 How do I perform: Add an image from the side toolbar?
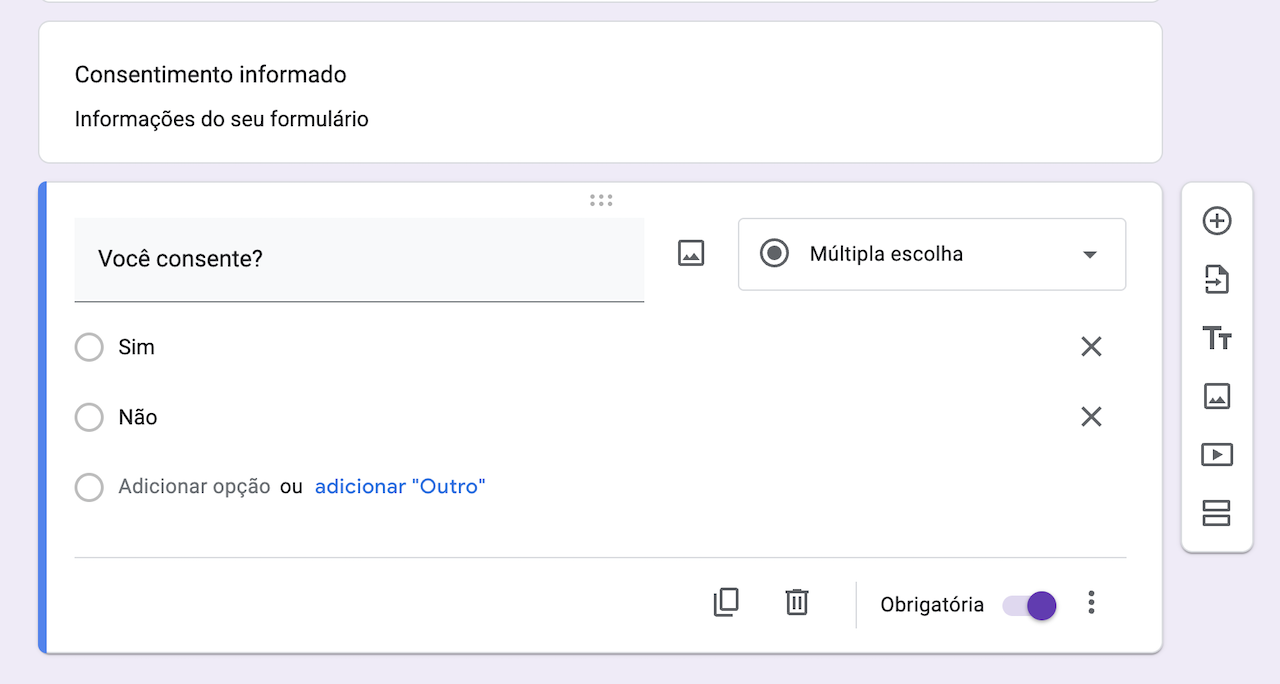(1216, 397)
